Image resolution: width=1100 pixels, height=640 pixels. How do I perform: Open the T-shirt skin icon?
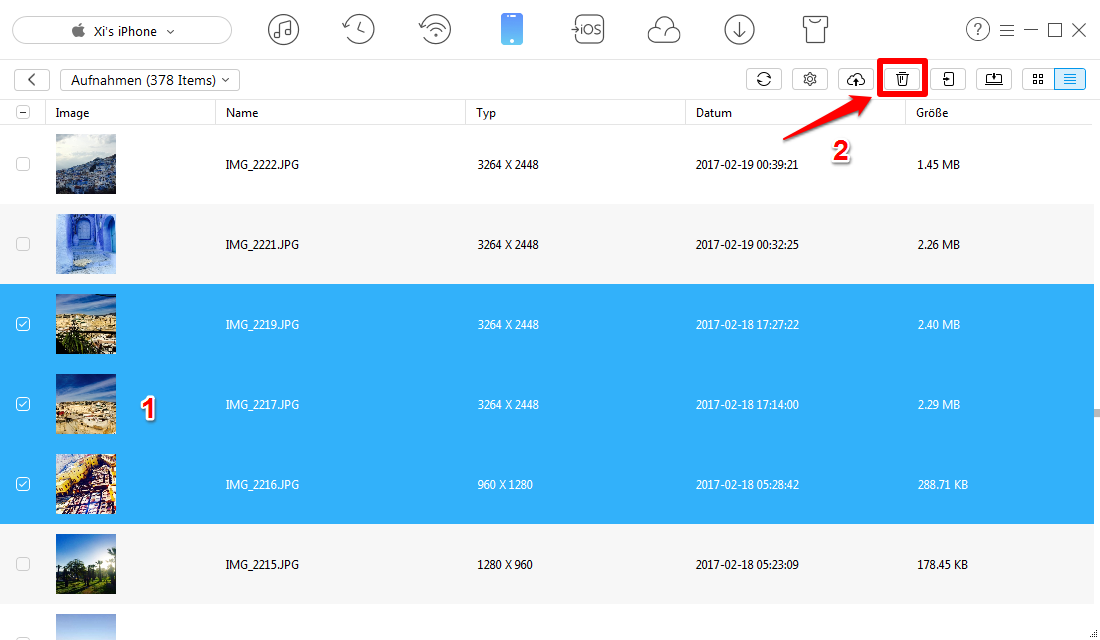(815, 30)
